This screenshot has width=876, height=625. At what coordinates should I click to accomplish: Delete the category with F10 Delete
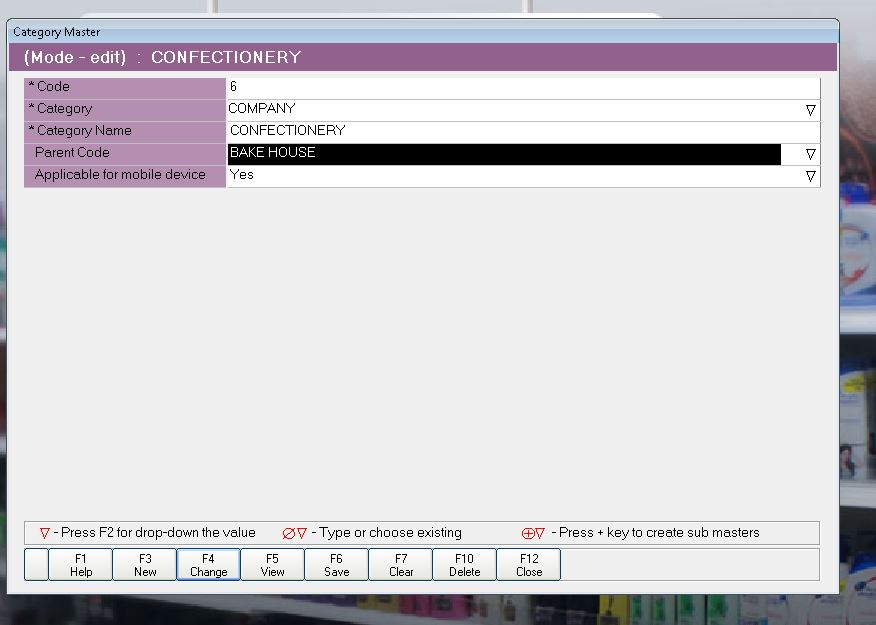[x=464, y=565]
